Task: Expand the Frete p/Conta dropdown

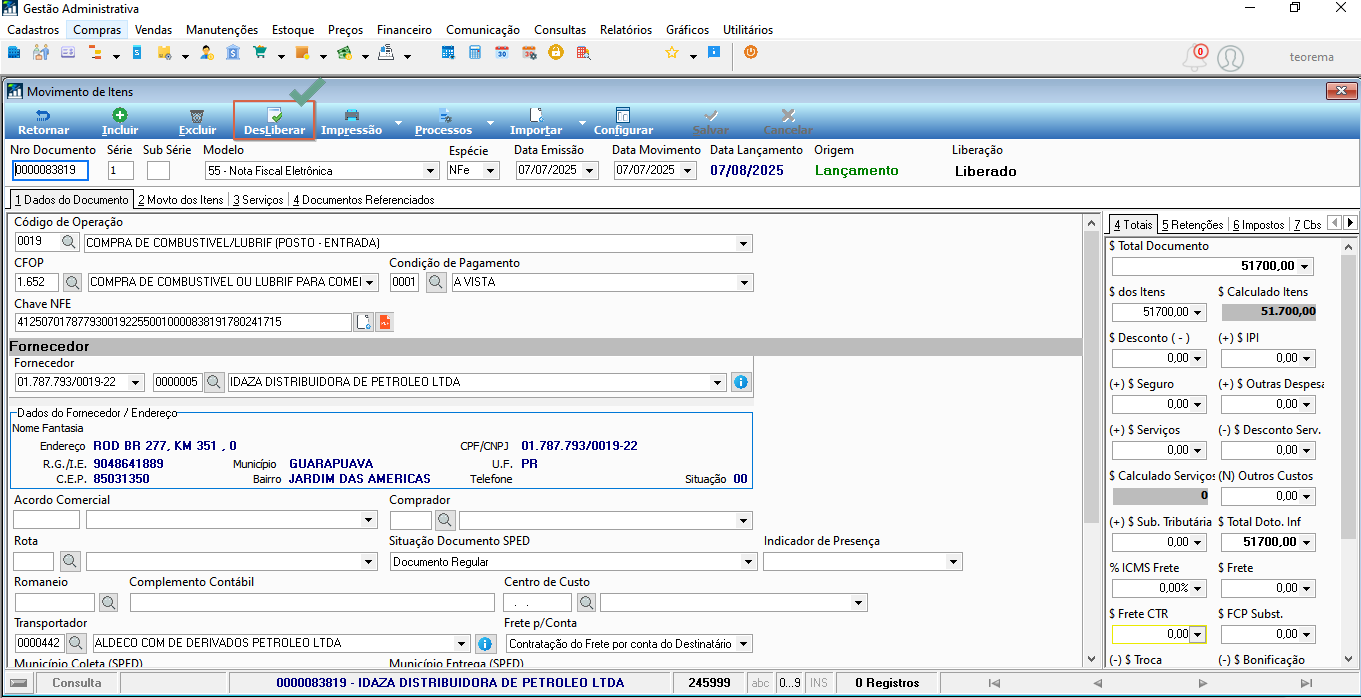Action: (744, 644)
